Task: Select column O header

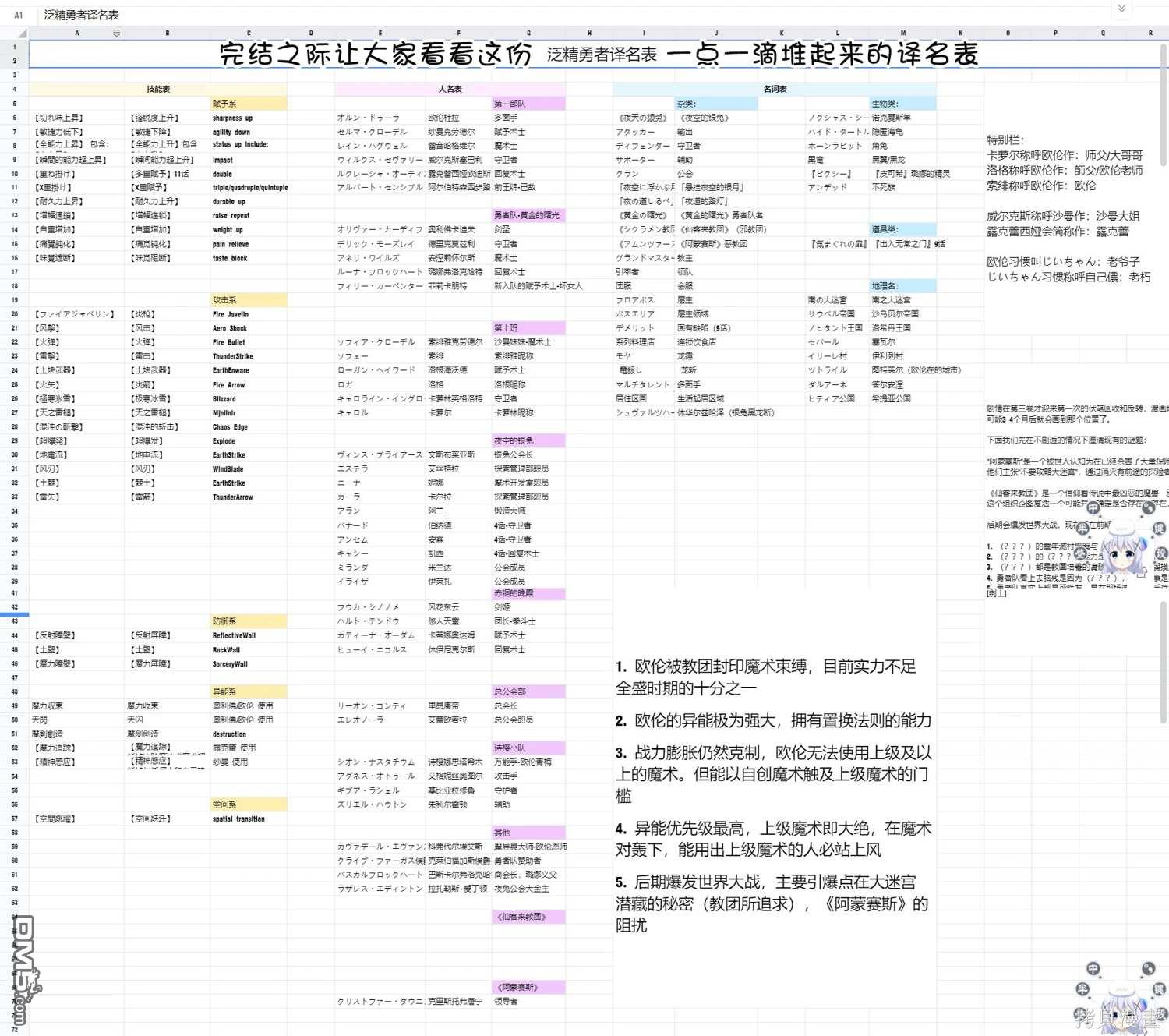Action: tap(1008, 33)
